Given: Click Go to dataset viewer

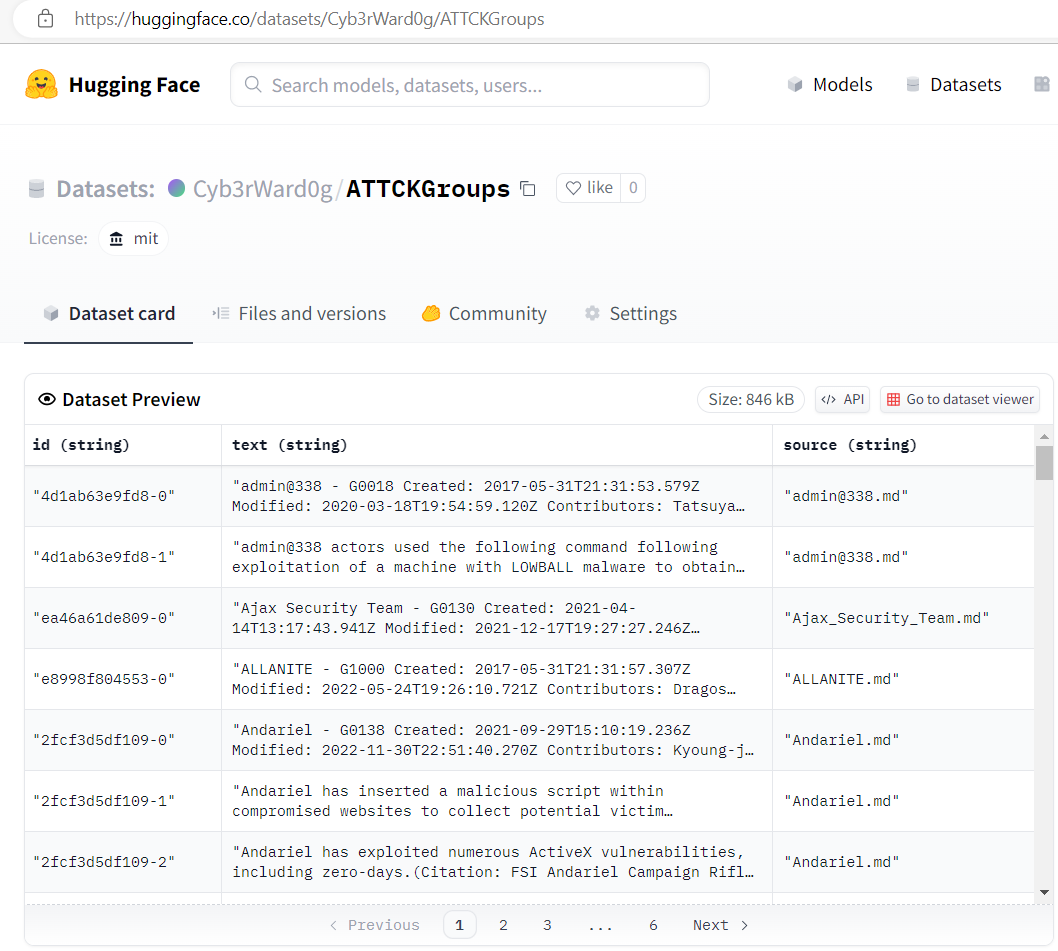Looking at the screenshot, I should tap(959, 400).
